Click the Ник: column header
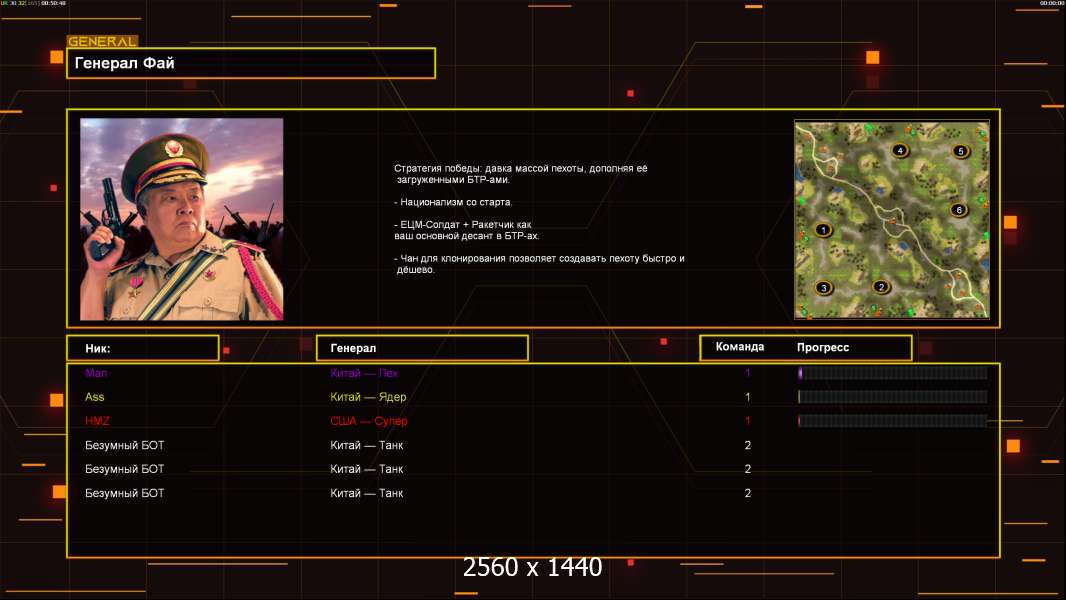This screenshot has width=1066, height=600. (142, 348)
